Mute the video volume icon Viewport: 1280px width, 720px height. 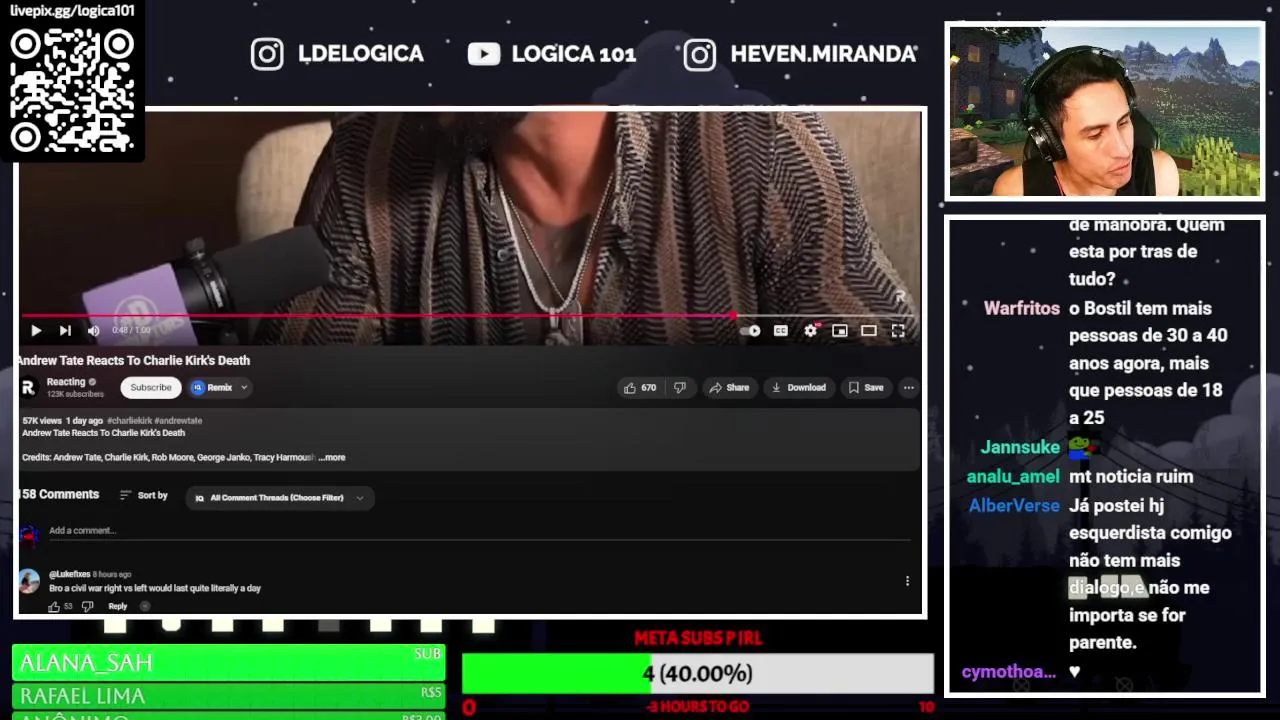pyautogui.click(x=93, y=331)
